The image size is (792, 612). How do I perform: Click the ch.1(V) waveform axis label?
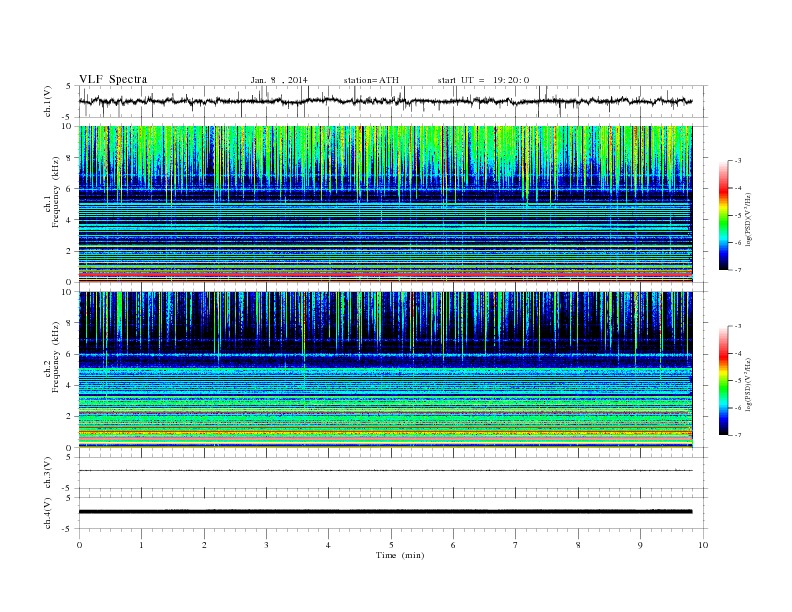(x=47, y=101)
